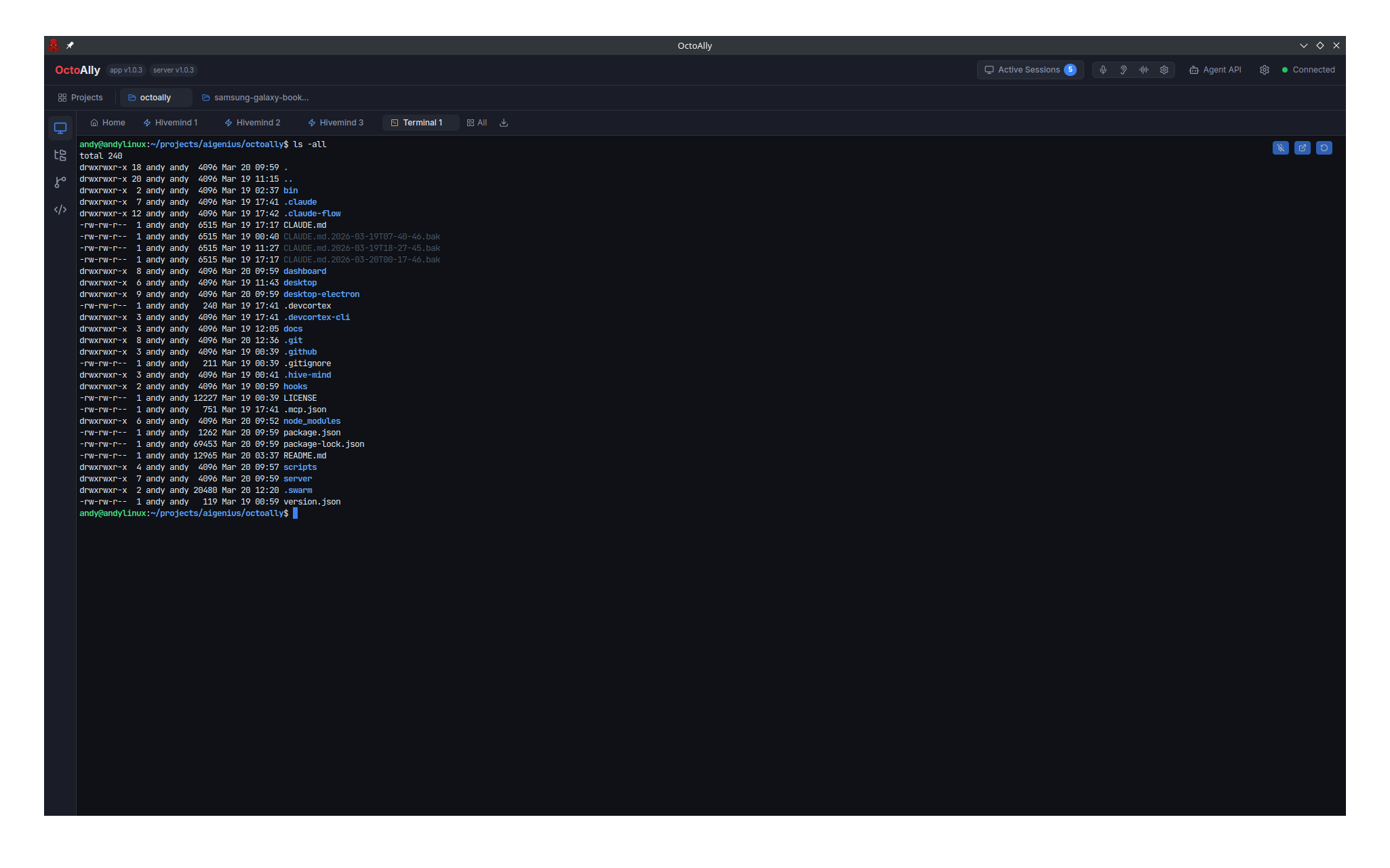
Task: Open the session tree panel icon
Action: [60, 155]
